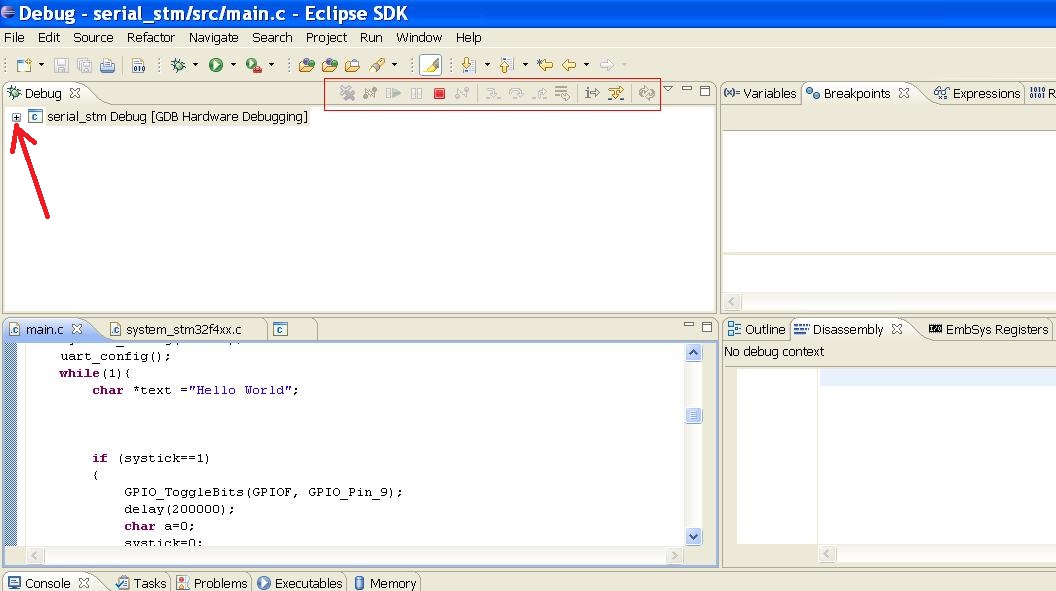Close the Debug view tab
The height and width of the screenshot is (591, 1056).
[x=75, y=93]
